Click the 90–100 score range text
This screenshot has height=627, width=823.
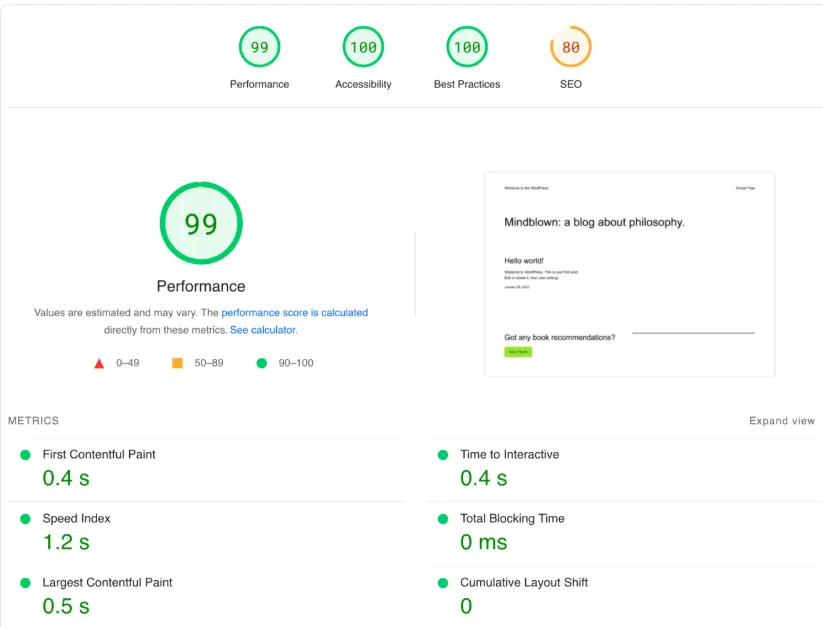[x=296, y=363]
